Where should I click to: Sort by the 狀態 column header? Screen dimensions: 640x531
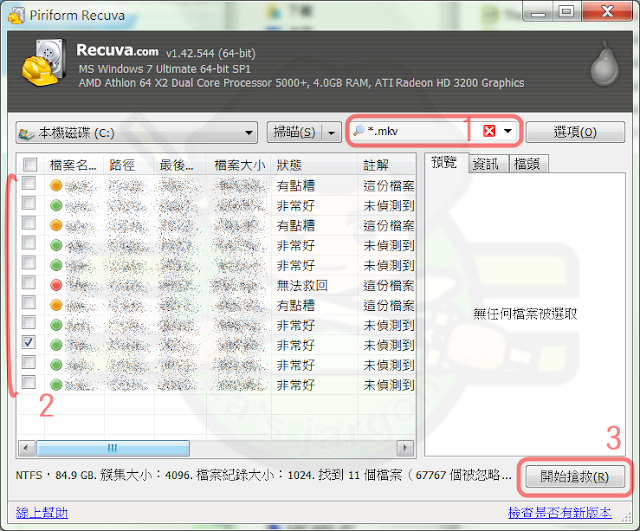(314, 165)
